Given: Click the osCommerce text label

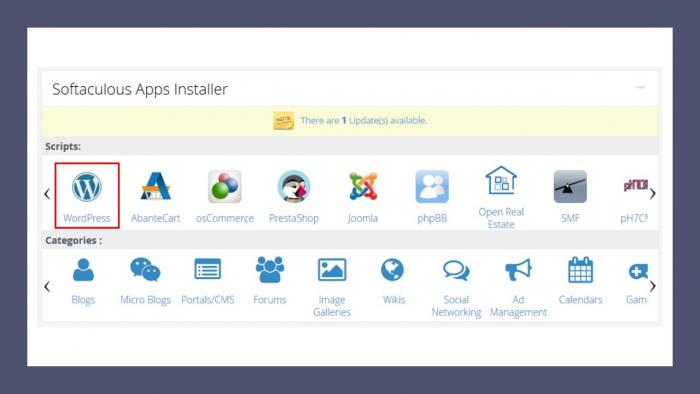Looking at the screenshot, I should click(225, 218).
